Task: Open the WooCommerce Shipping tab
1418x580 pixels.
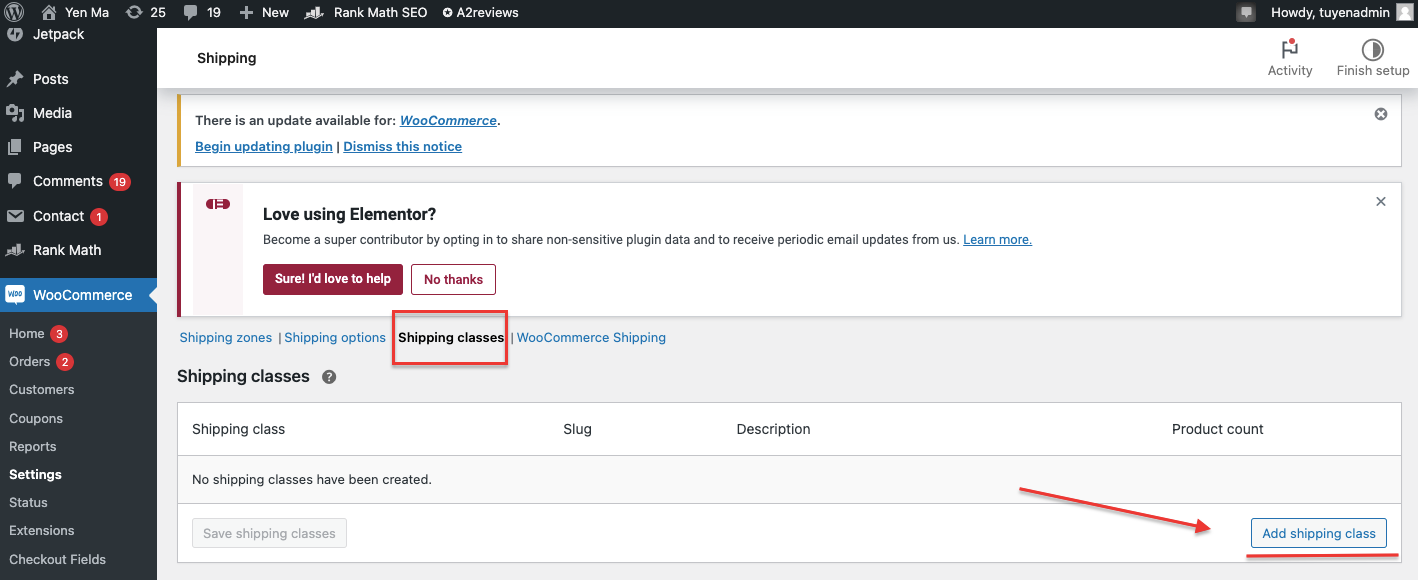Action: [591, 337]
